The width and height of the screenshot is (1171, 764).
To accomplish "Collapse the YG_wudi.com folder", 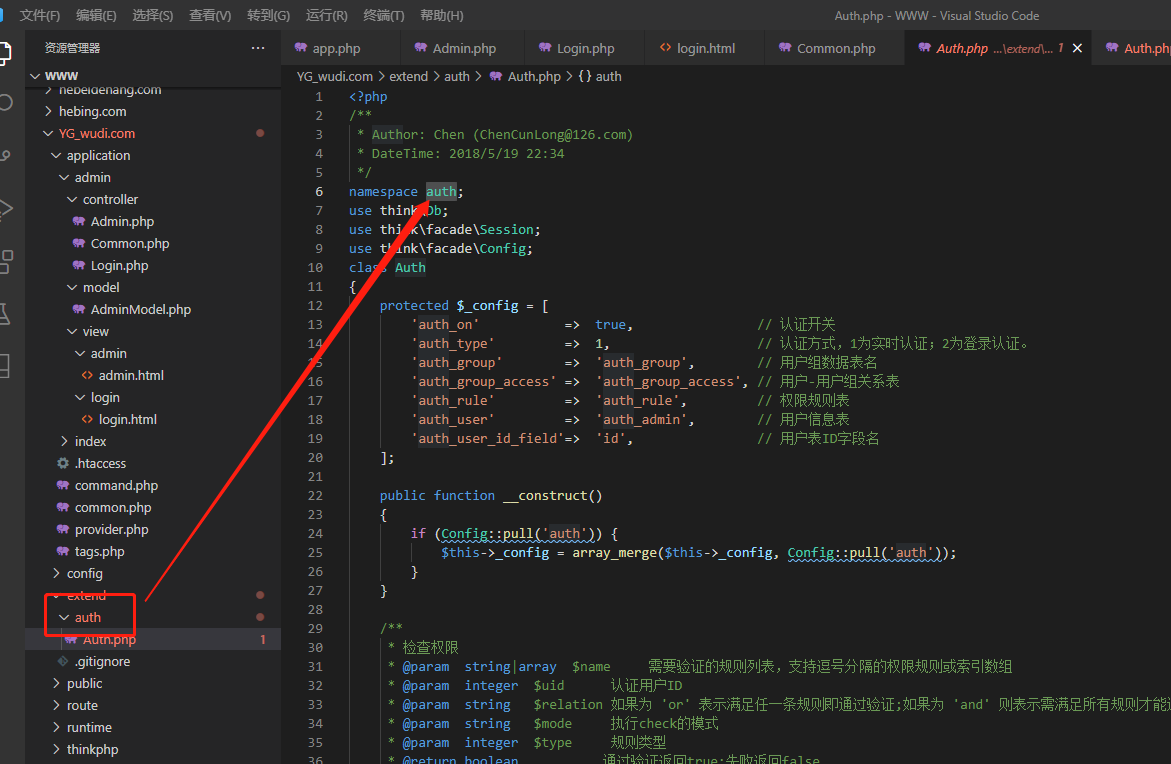I will (x=49, y=133).
